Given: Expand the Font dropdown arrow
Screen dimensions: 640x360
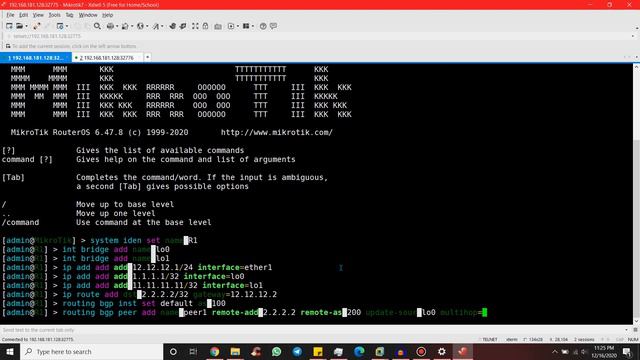Looking at the screenshot, I should pyautogui.click(x=162, y=26).
